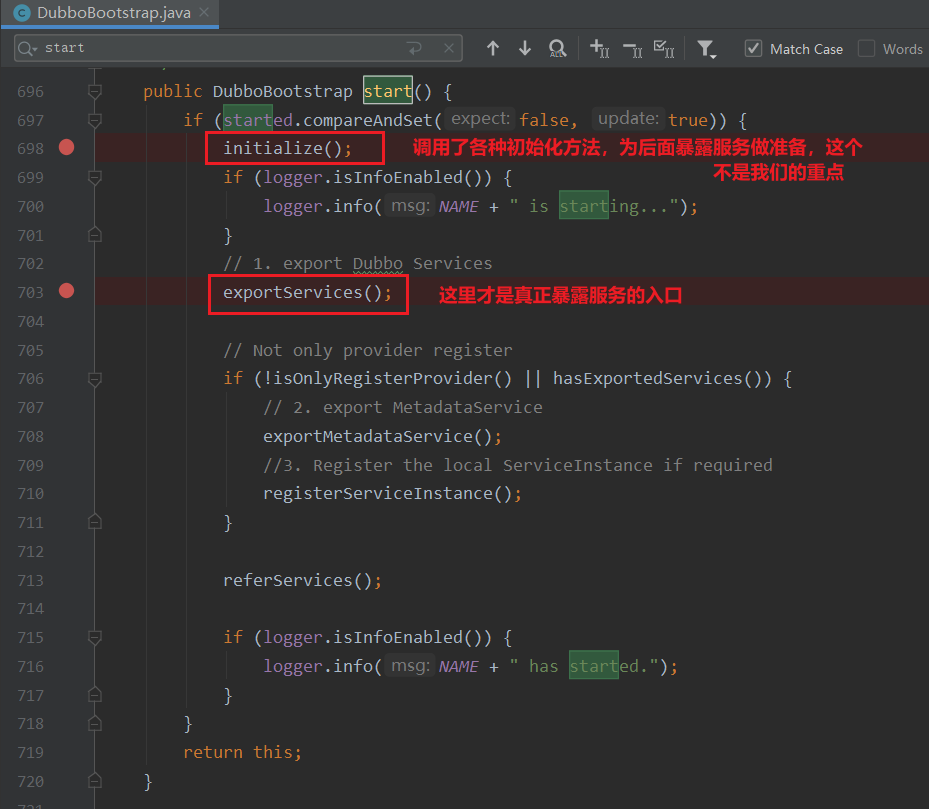Go to next occurrence with down arrow
This screenshot has width=929, height=809.
(x=524, y=49)
